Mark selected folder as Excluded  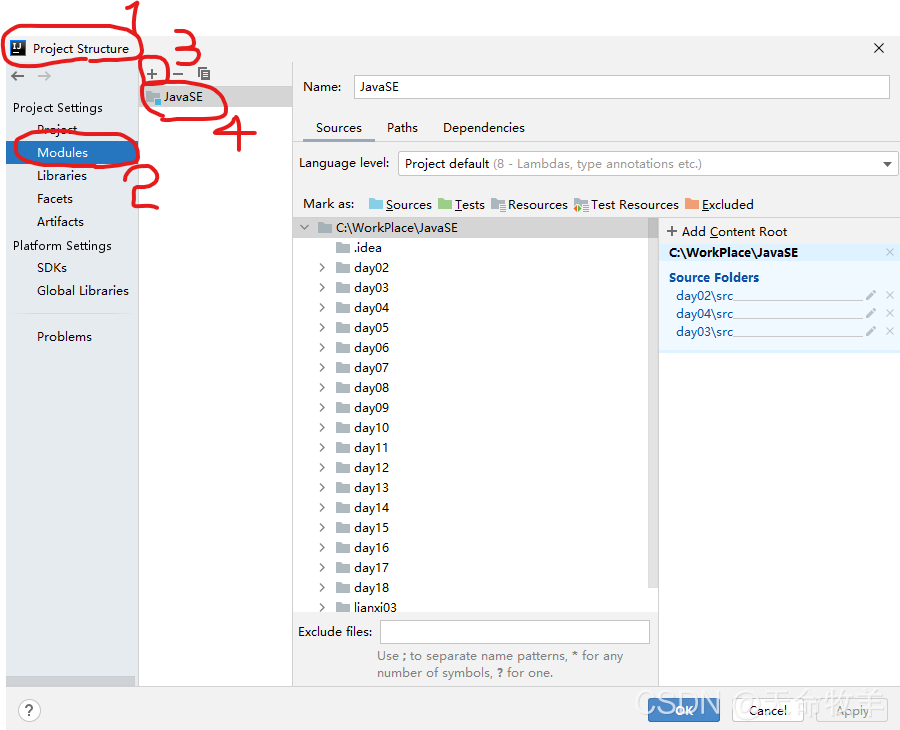pos(719,204)
